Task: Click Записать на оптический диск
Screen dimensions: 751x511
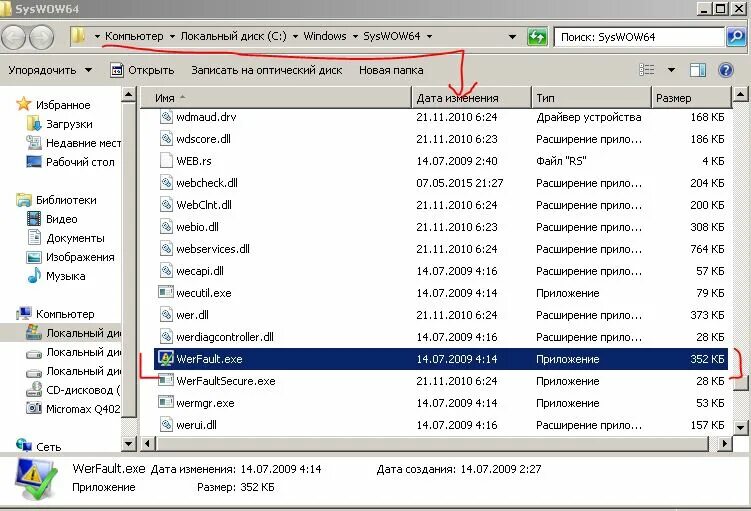Action: (x=267, y=70)
